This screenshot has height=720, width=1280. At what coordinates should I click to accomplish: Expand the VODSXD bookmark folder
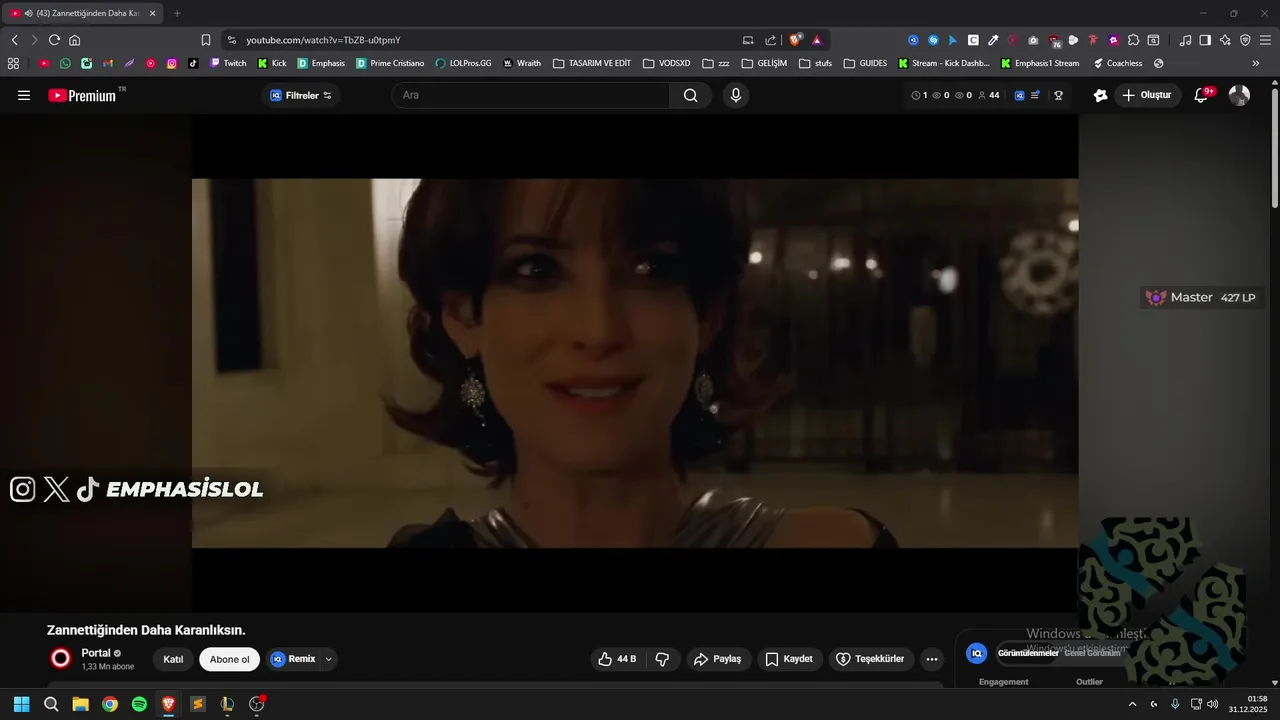coord(666,63)
